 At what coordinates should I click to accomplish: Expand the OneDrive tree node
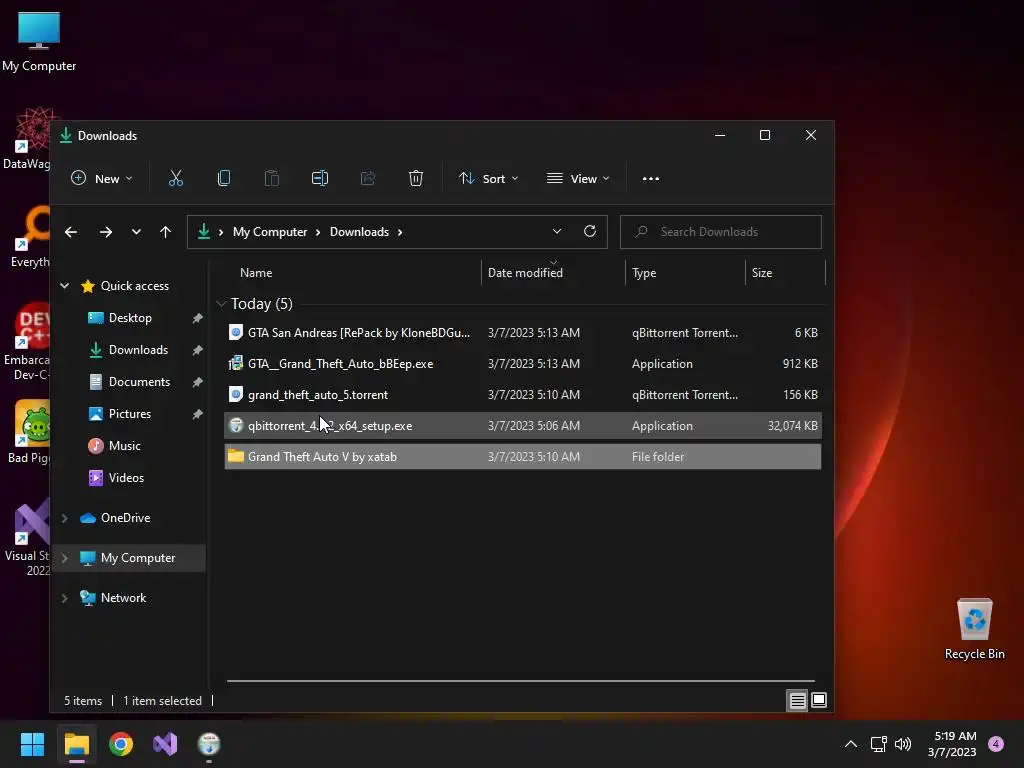tap(65, 518)
